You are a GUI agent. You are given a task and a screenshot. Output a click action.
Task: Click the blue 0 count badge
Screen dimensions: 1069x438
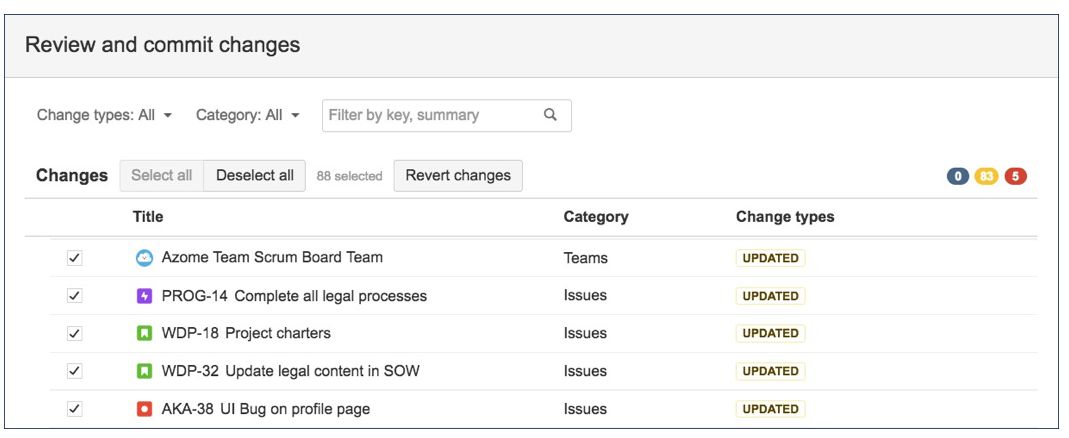[x=958, y=177]
